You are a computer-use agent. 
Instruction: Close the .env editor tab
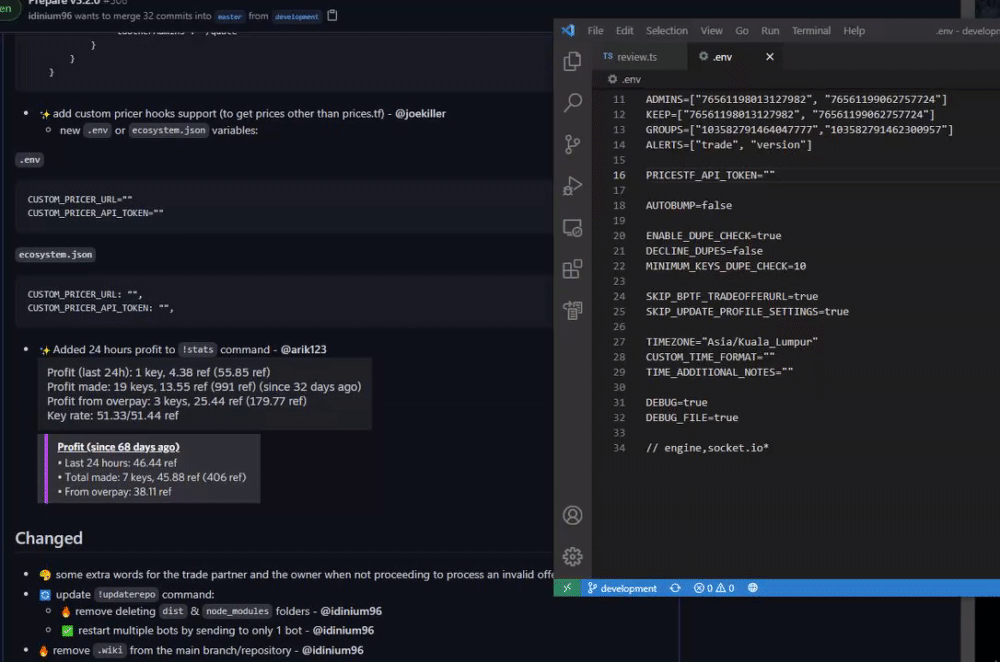[x=770, y=57]
